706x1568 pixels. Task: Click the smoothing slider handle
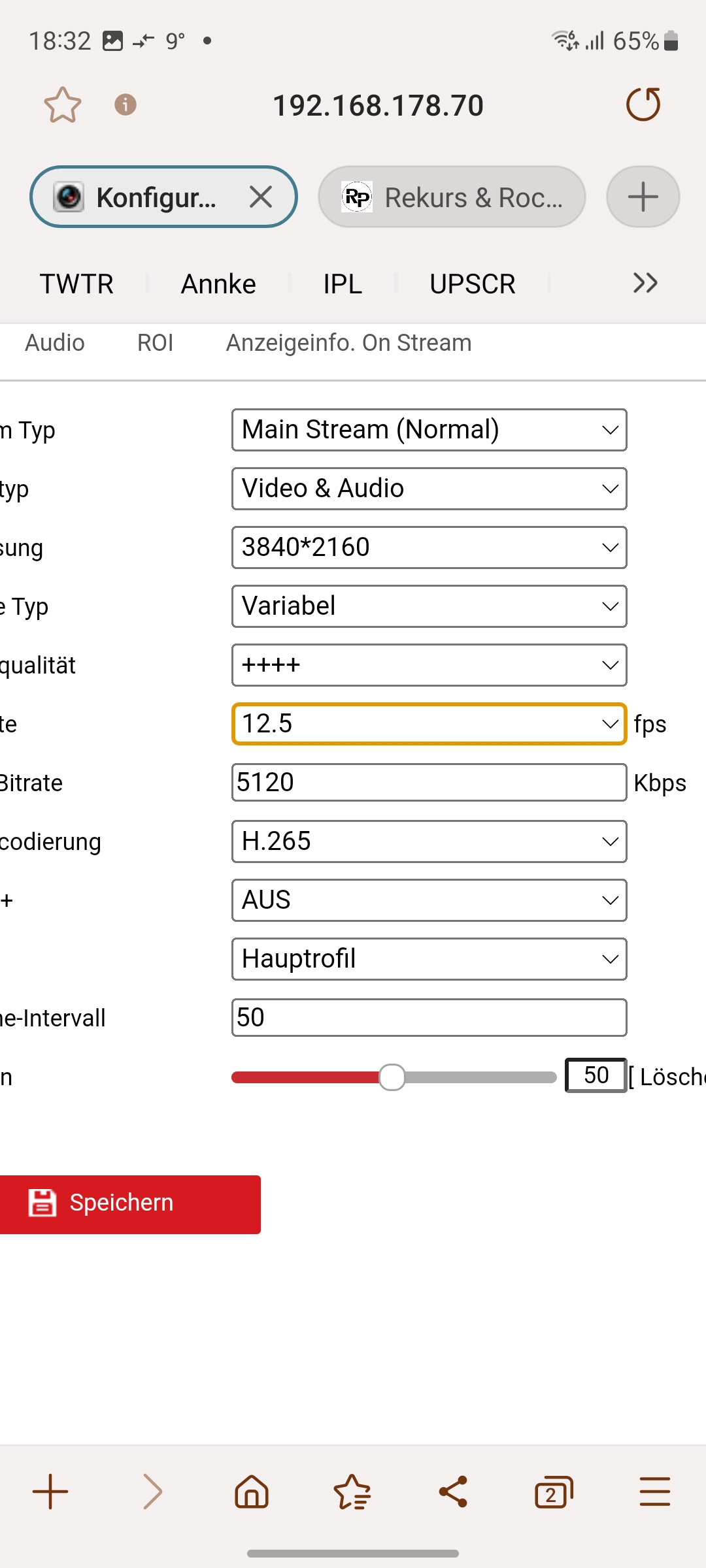pos(392,1077)
